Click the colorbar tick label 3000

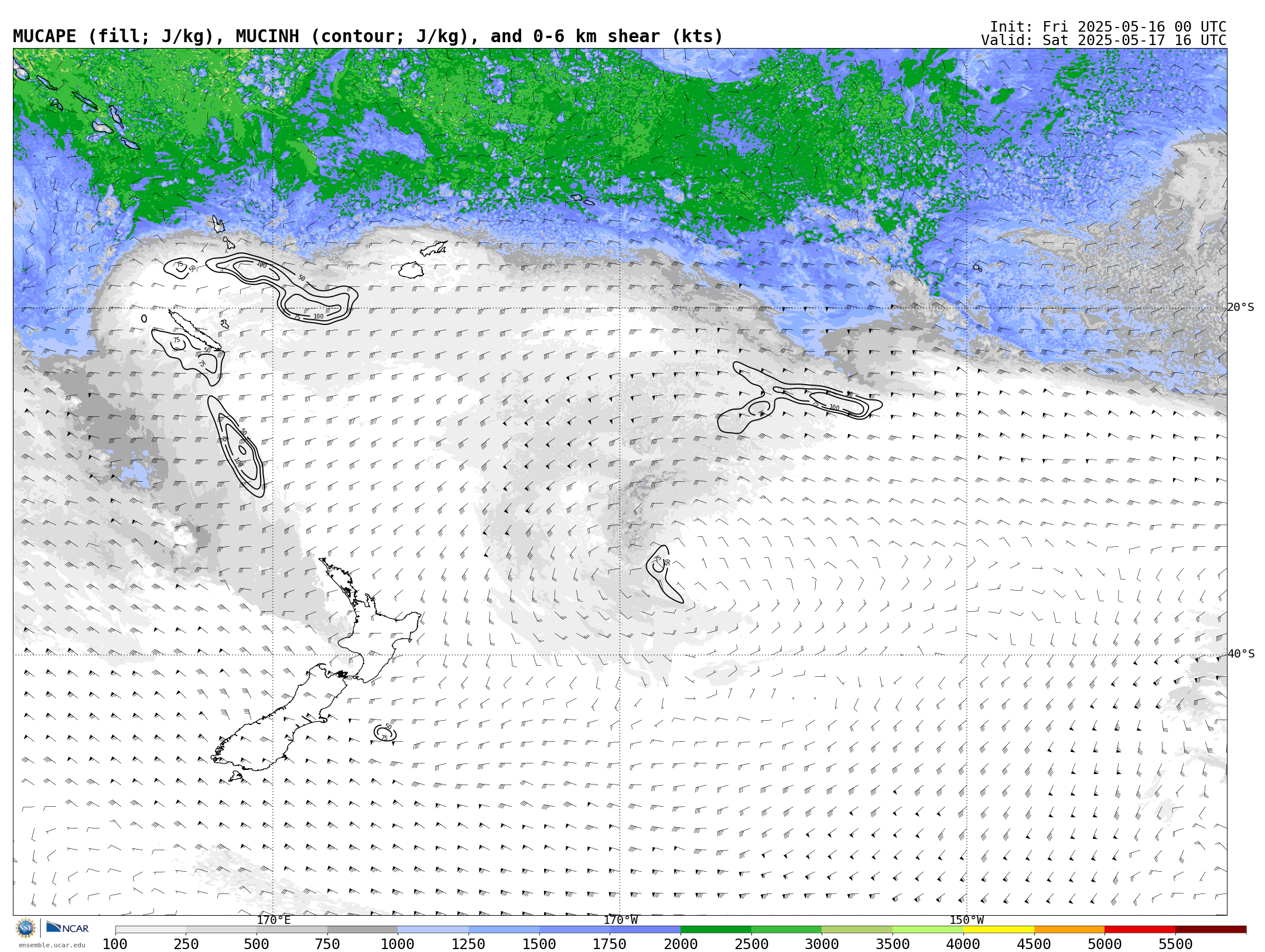(822, 944)
